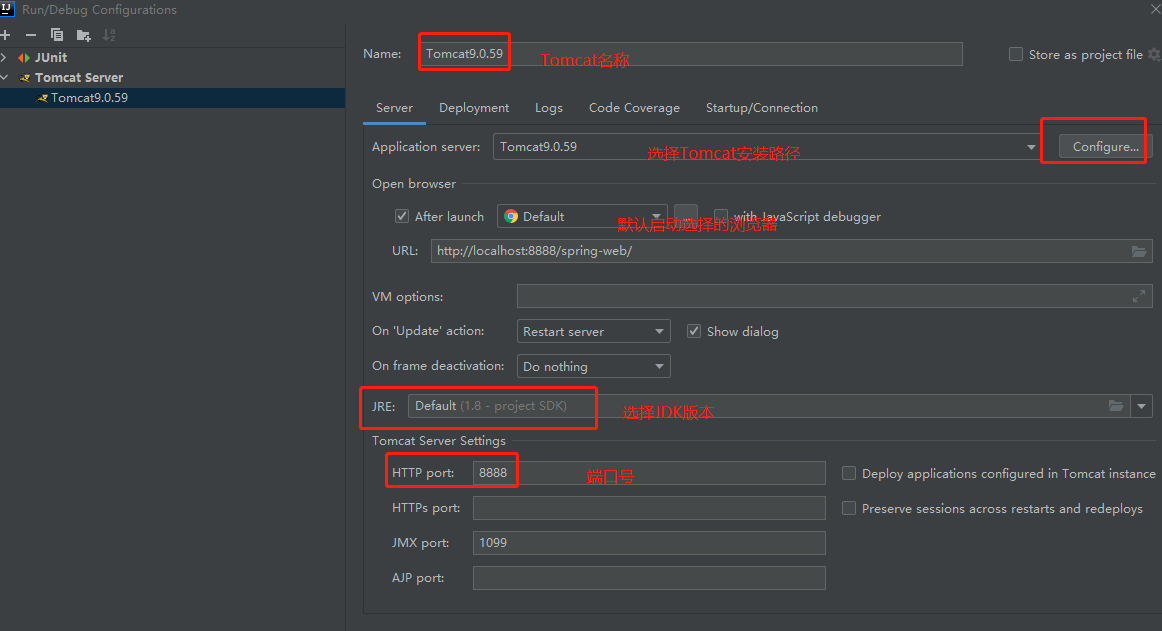
Task: Expand the VM options field
Action: (x=1139, y=297)
